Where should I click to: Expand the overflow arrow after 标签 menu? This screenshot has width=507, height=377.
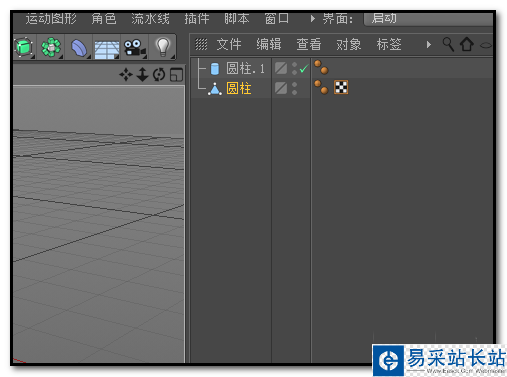point(429,44)
